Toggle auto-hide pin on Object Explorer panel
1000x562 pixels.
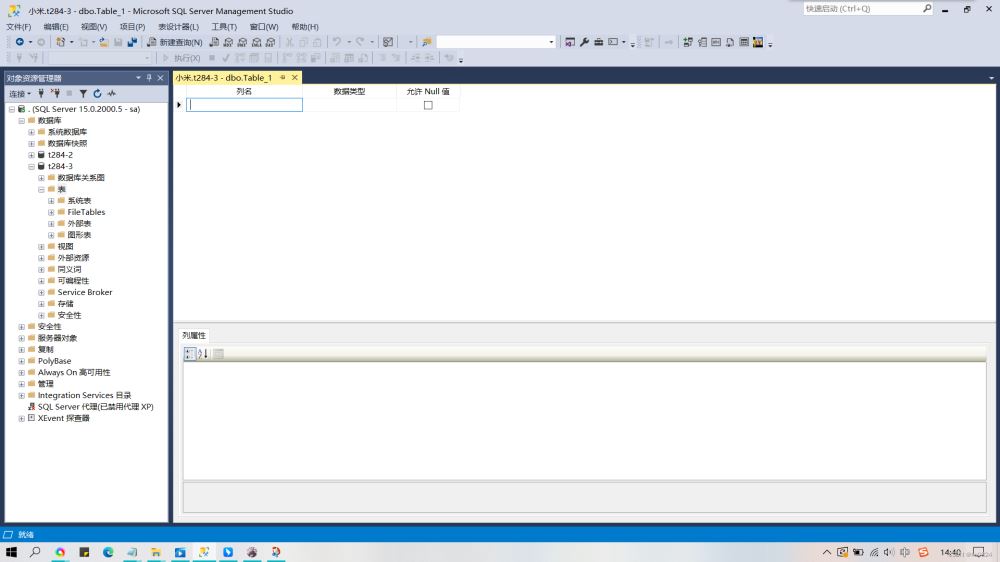point(149,77)
